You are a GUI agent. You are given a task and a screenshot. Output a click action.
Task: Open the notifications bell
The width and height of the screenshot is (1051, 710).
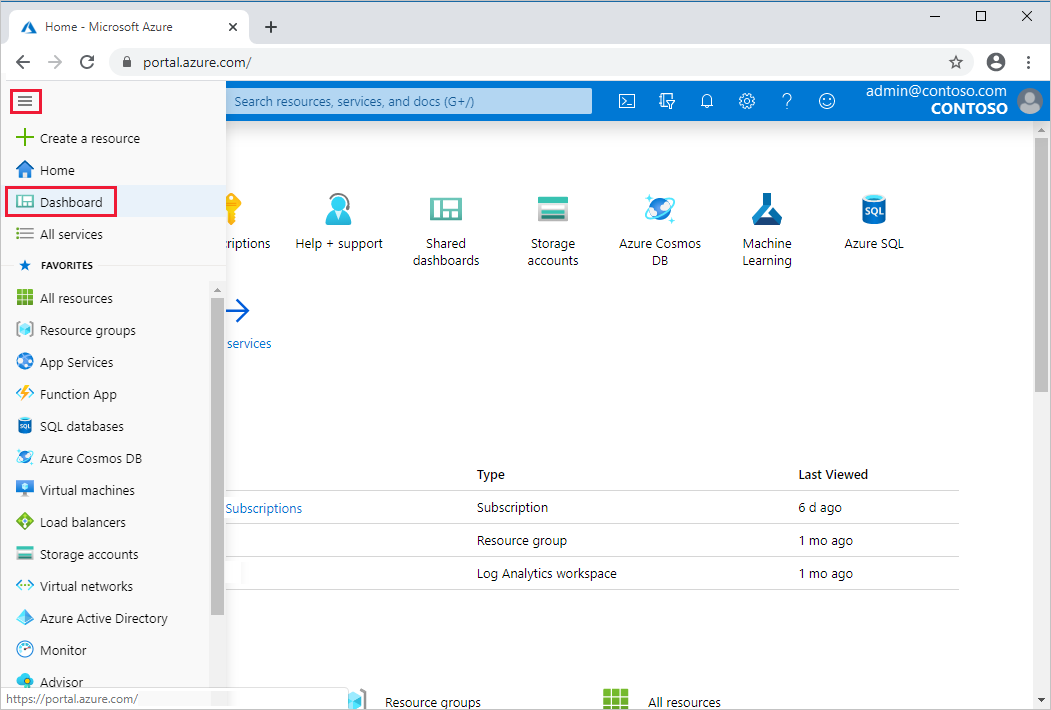pyautogui.click(x=707, y=100)
